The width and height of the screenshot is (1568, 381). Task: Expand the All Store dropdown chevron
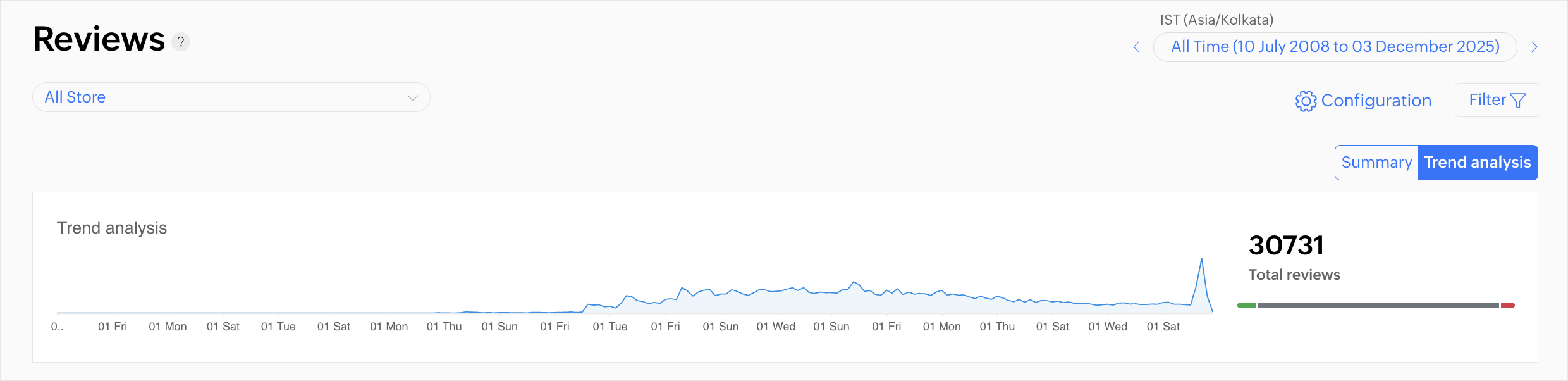(x=413, y=97)
